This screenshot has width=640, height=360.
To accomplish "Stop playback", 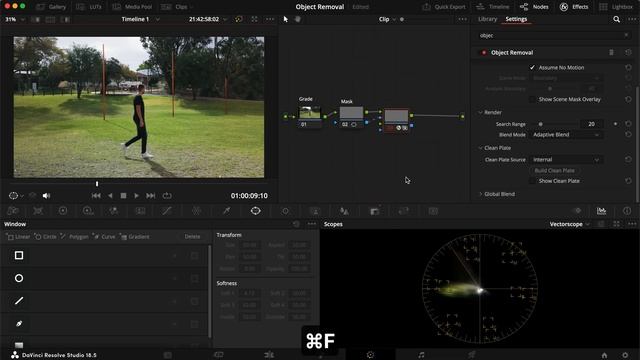I will click(123, 196).
